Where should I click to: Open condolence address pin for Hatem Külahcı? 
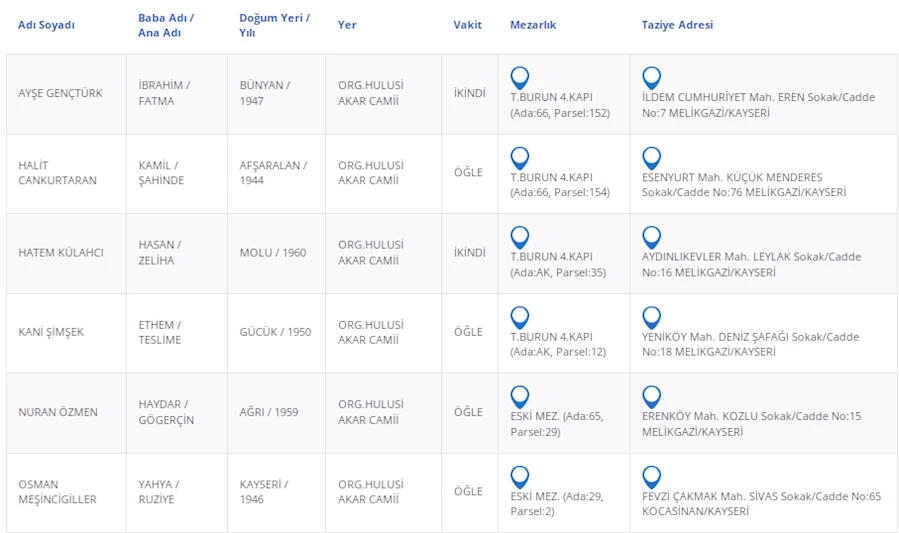pyautogui.click(x=651, y=237)
